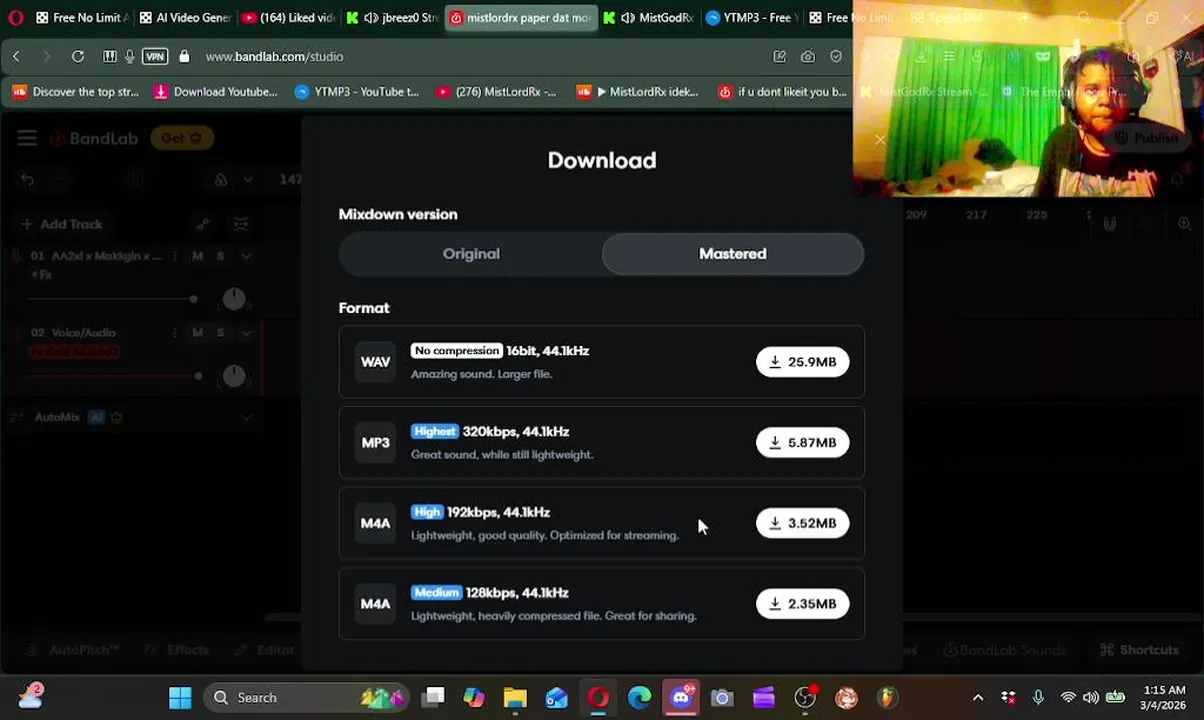
Task: Close the Download dialog with the X
Action: pos(880,139)
